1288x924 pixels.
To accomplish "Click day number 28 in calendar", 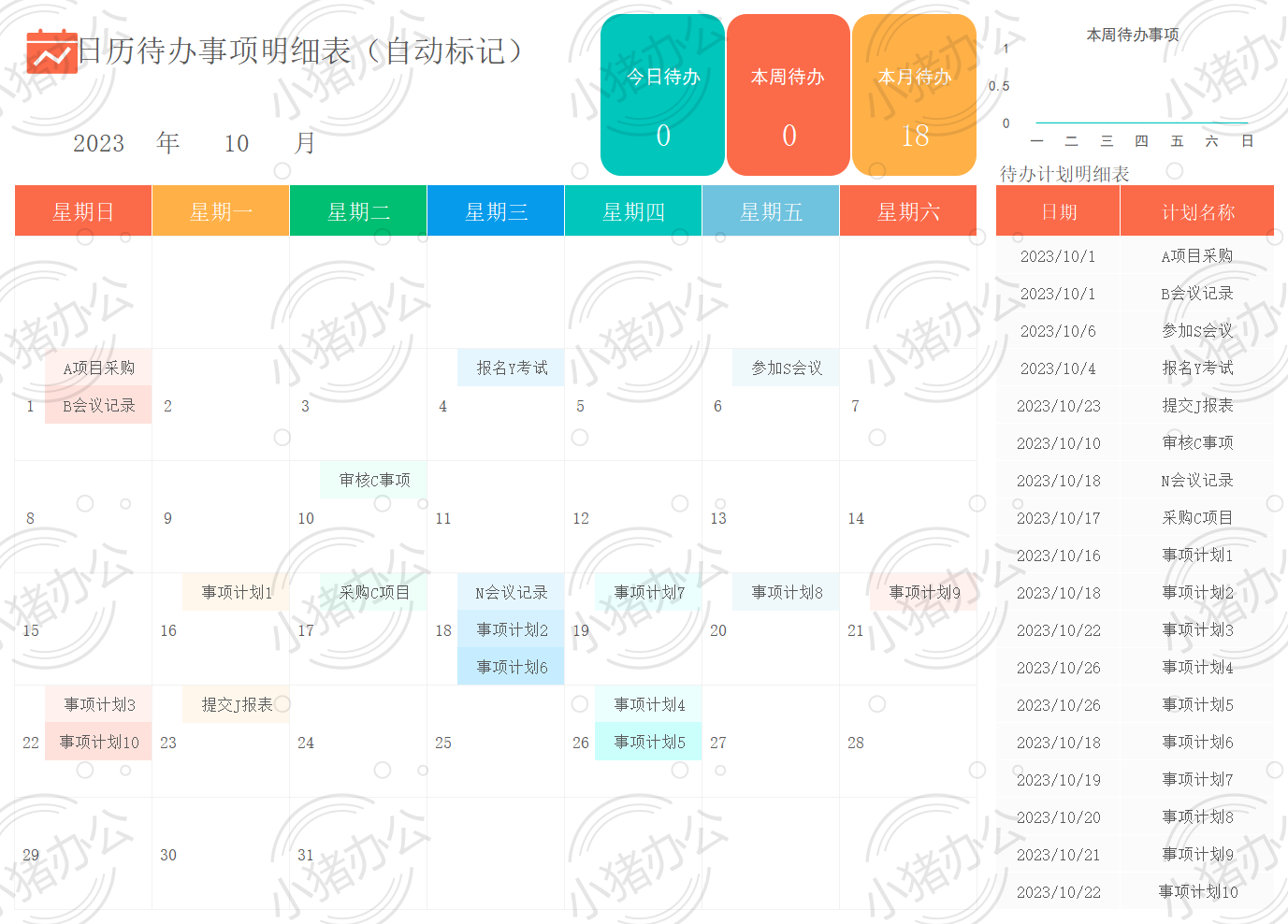I will [856, 743].
